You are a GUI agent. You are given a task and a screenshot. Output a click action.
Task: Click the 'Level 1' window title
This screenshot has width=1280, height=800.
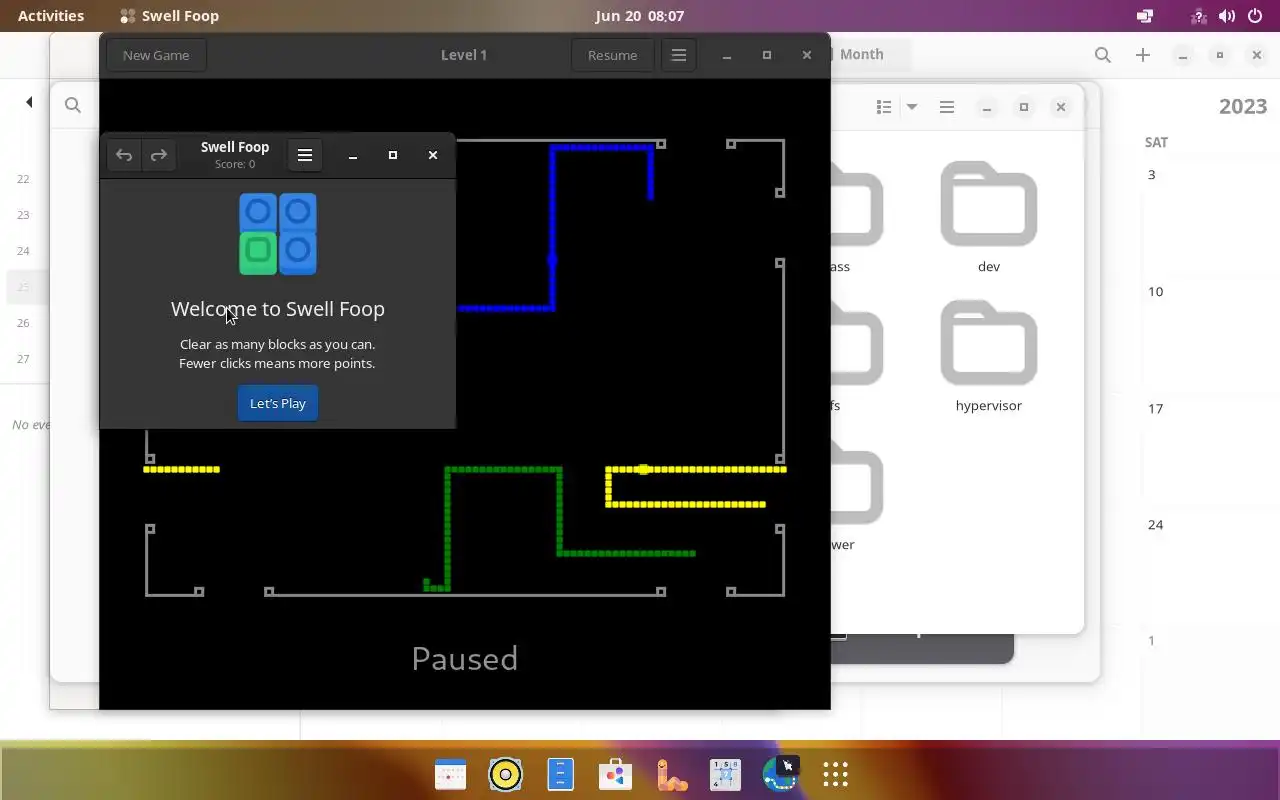coord(464,55)
